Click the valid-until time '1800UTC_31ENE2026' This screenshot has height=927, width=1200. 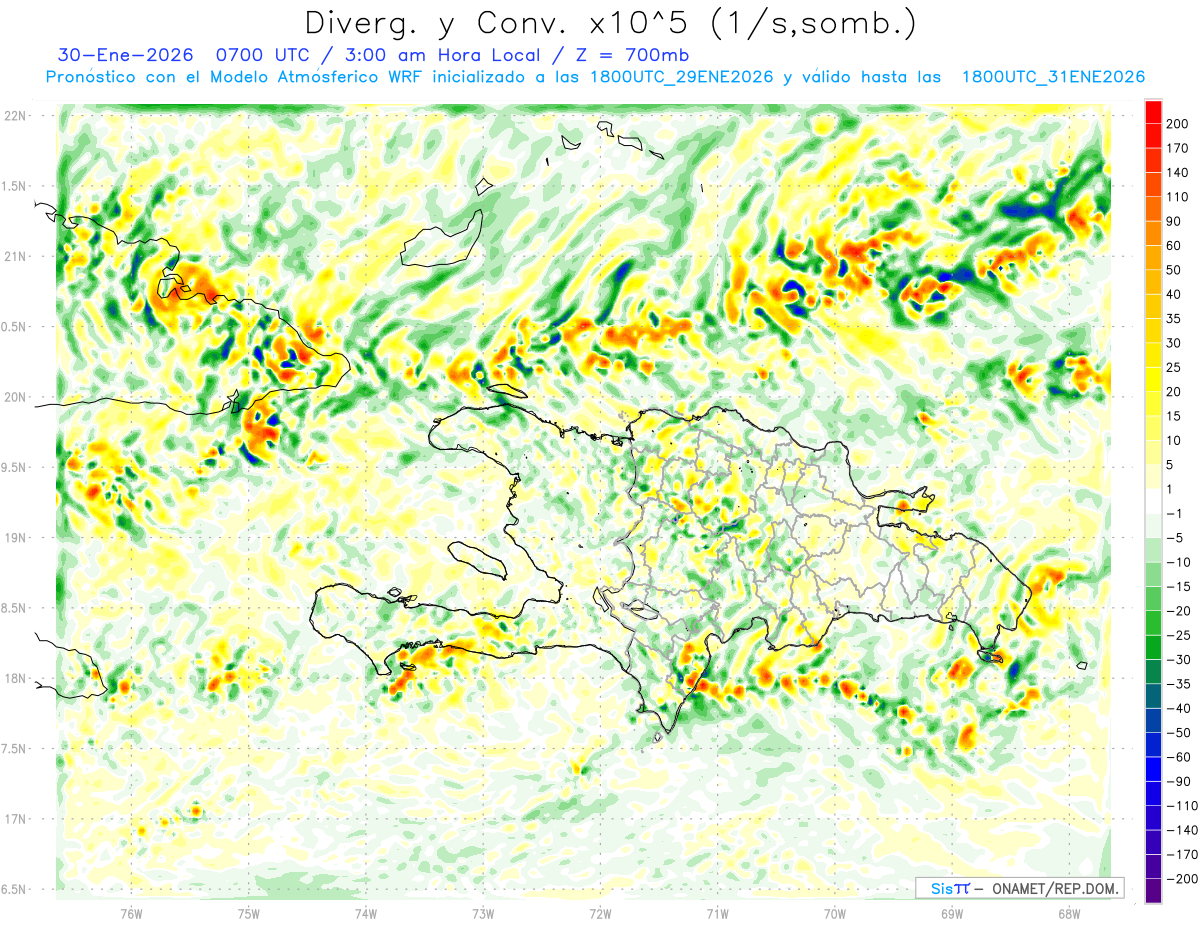click(1053, 77)
